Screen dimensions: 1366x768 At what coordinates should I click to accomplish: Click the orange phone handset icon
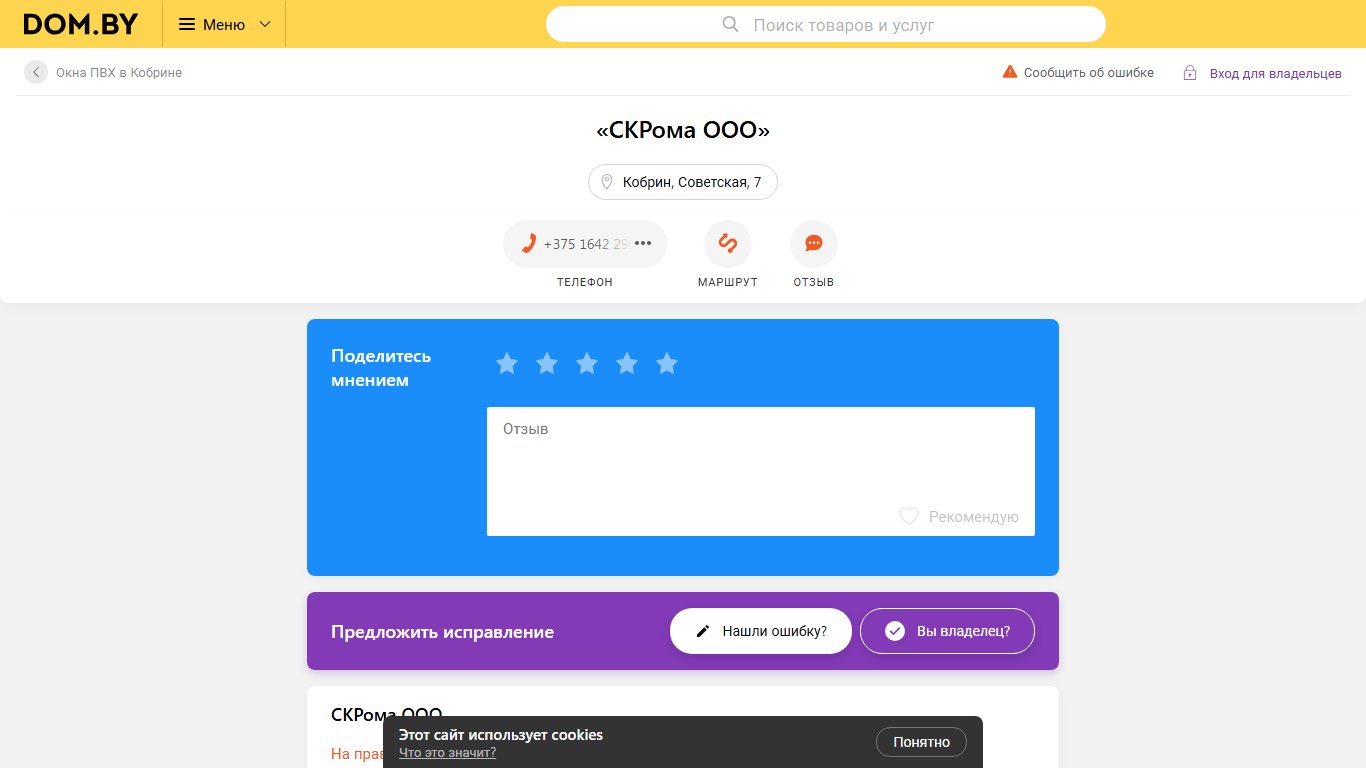[529, 243]
